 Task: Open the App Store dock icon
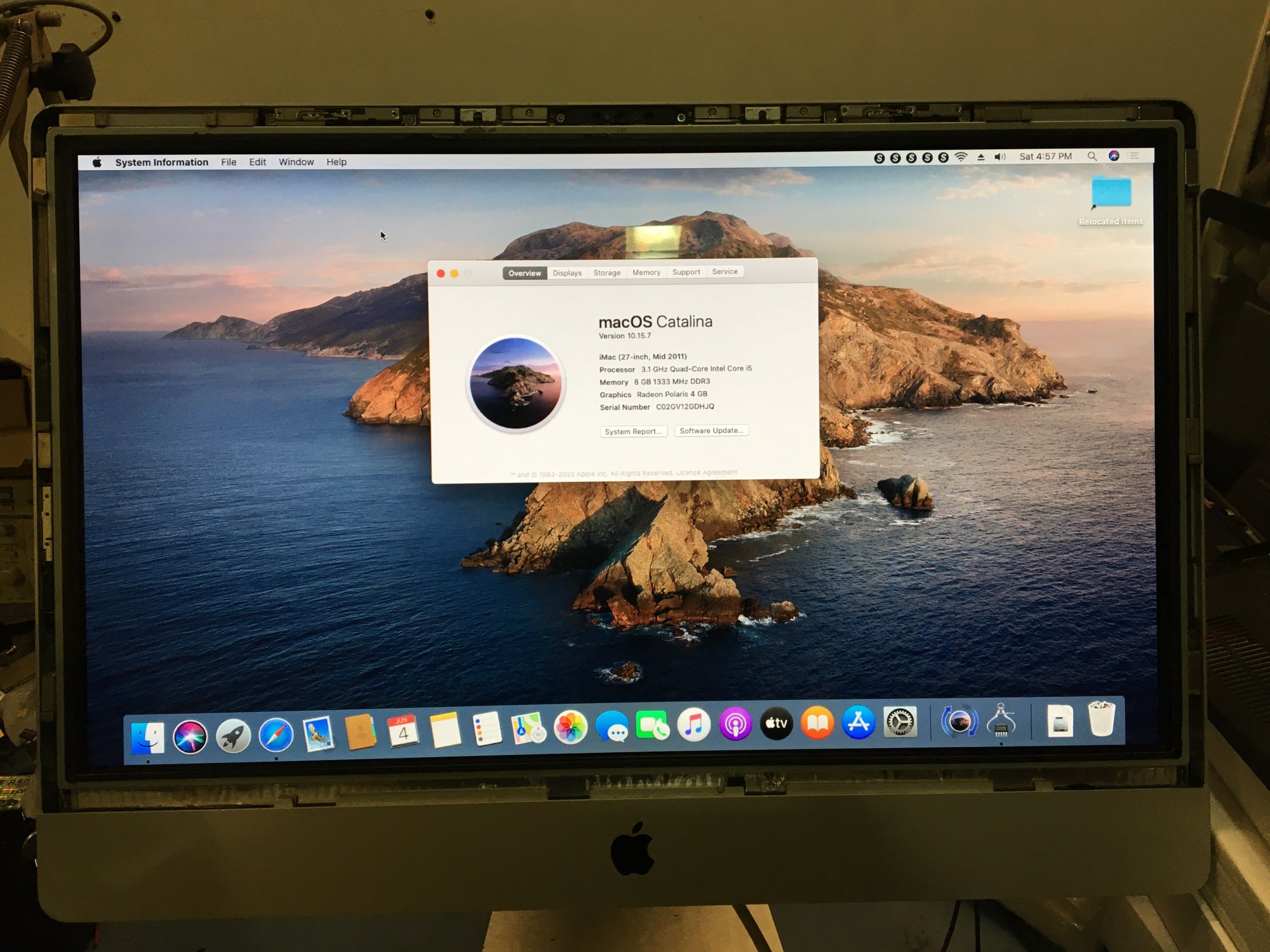coord(859,722)
